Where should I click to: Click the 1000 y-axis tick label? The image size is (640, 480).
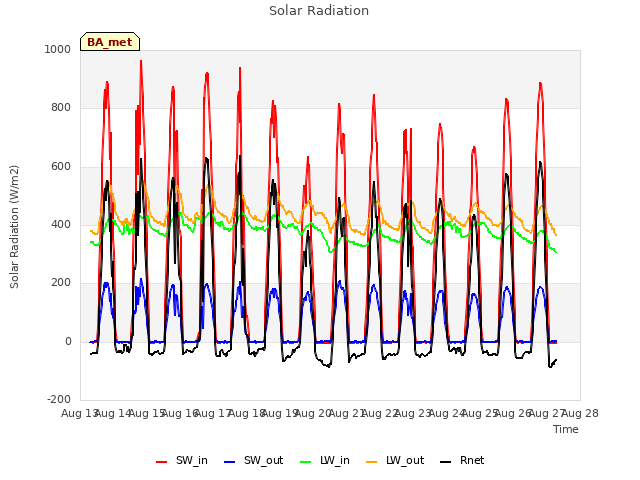point(58,49)
